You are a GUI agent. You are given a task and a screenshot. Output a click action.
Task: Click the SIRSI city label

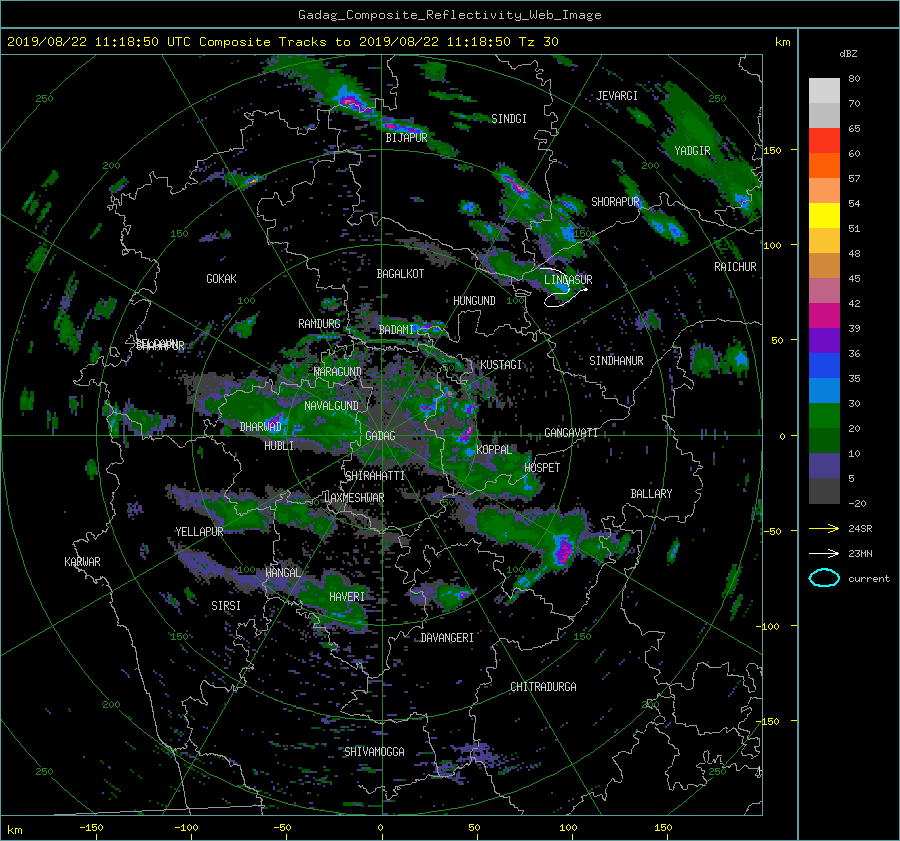(x=226, y=606)
